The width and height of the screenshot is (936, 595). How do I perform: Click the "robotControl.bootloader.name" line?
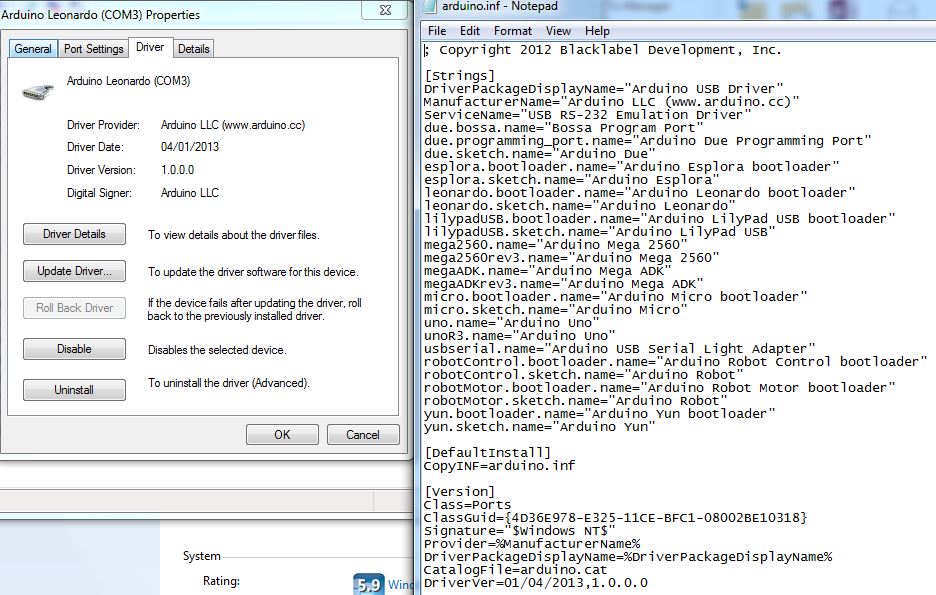[x=675, y=362]
